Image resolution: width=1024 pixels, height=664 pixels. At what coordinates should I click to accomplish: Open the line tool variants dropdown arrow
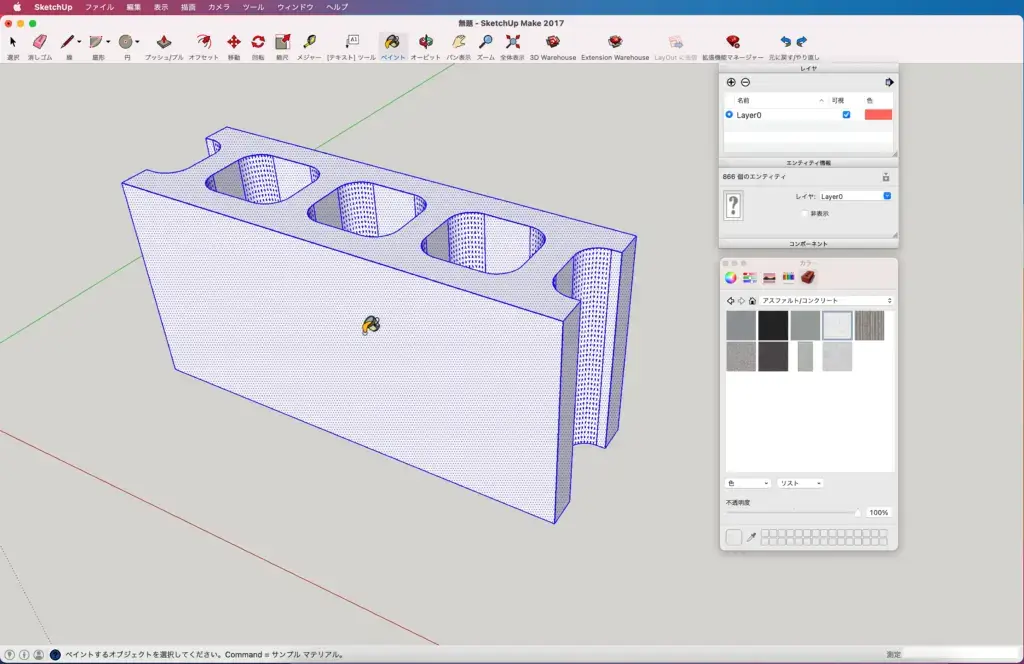pos(79,42)
